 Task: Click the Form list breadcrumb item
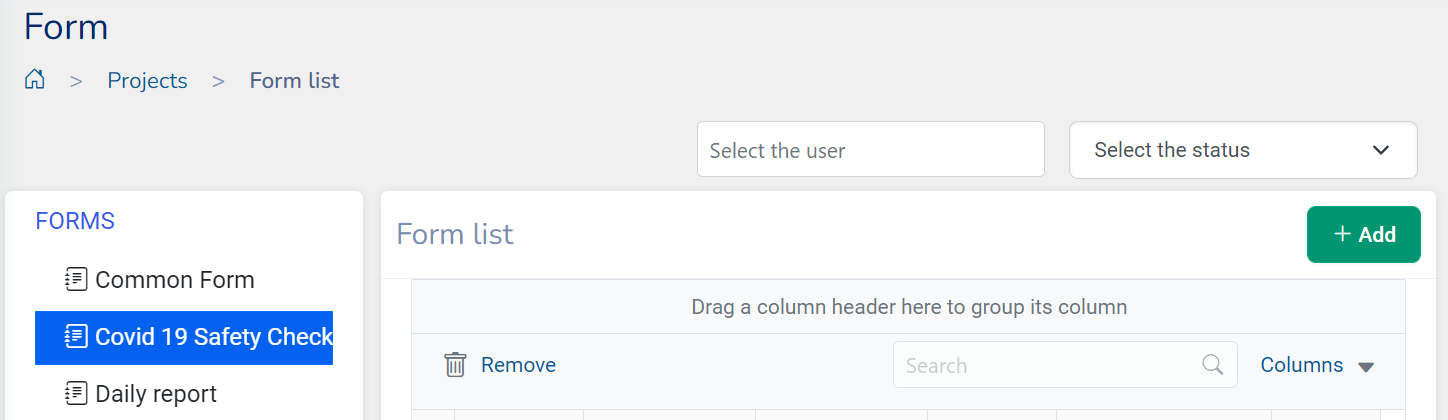click(x=294, y=81)
